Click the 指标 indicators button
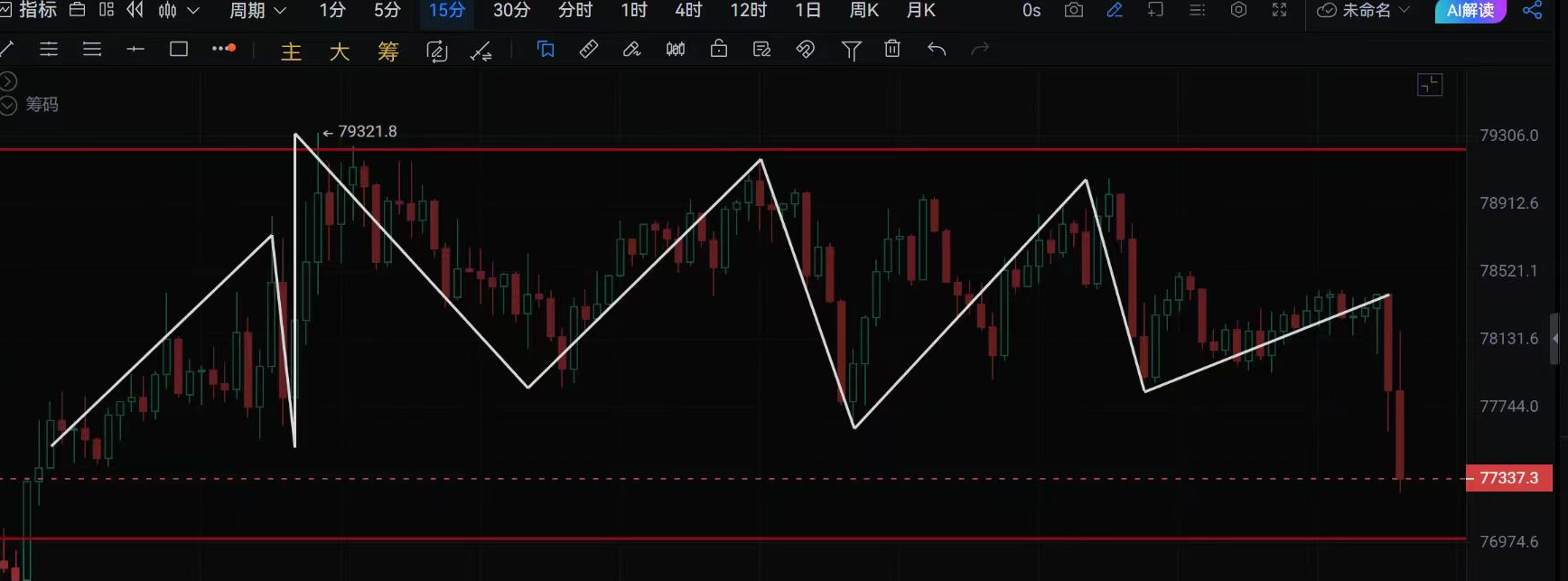 [29, 11]
